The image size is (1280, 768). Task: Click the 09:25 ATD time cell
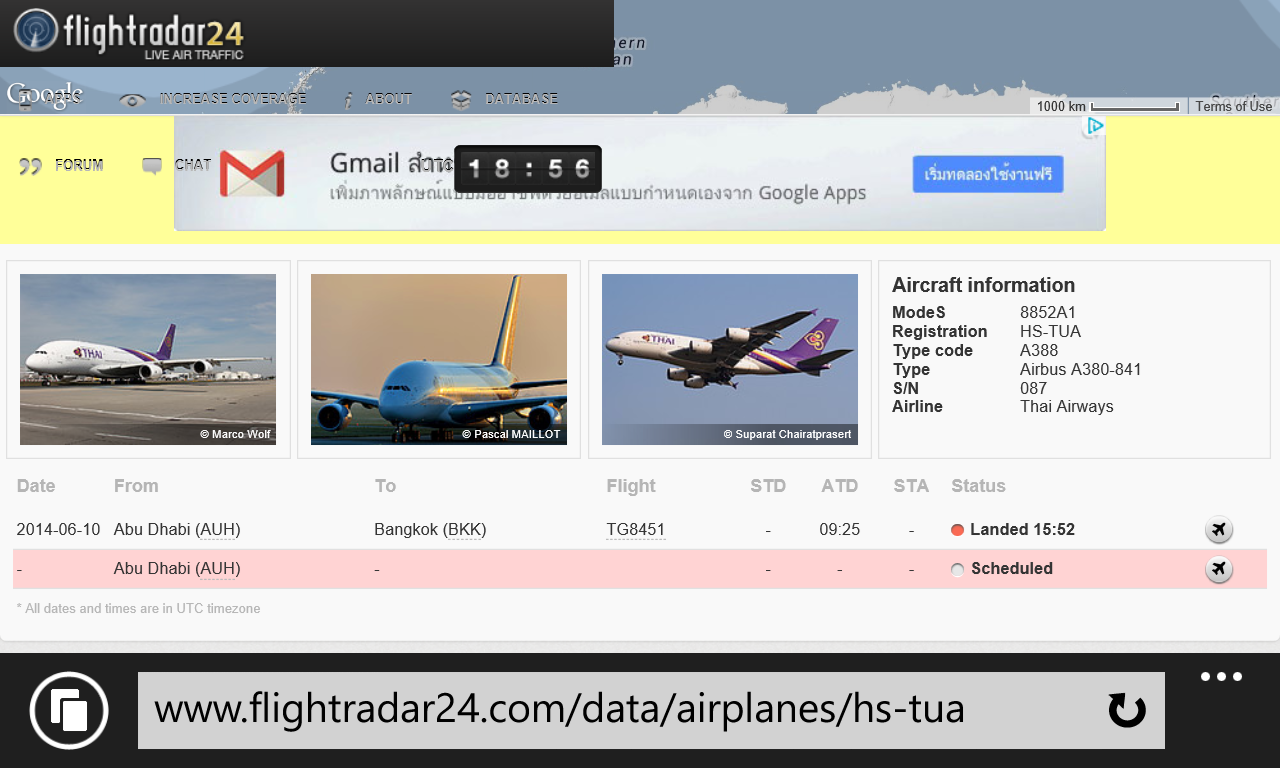840,530
